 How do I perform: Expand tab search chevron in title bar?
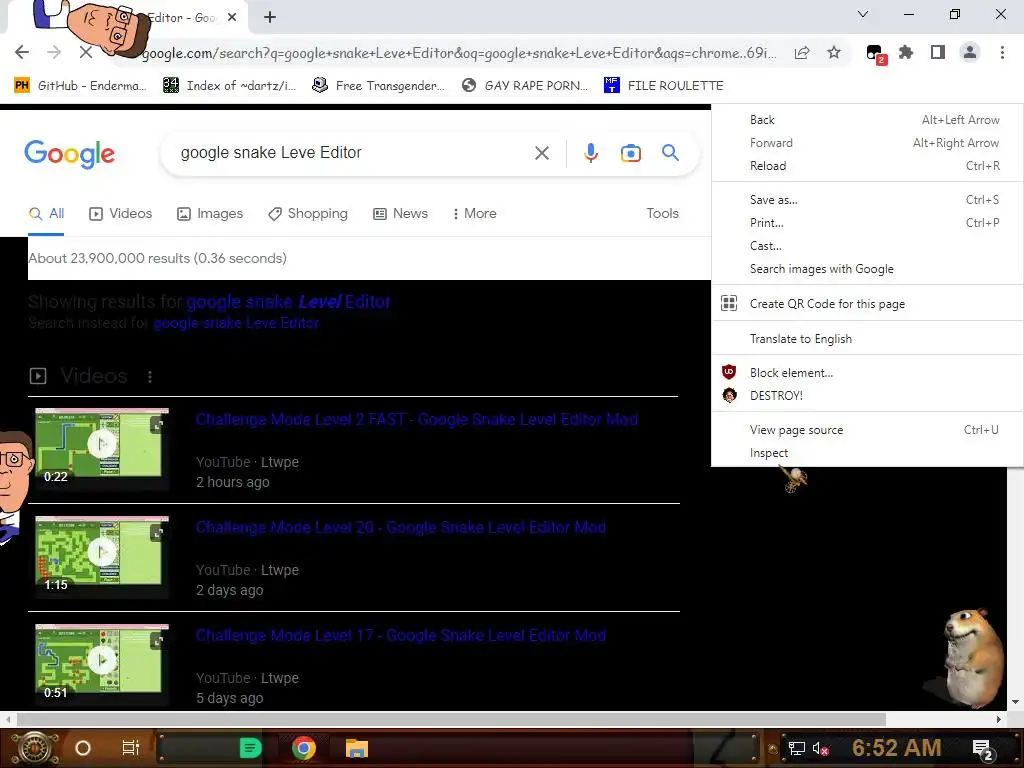click(x=863, y=14)
